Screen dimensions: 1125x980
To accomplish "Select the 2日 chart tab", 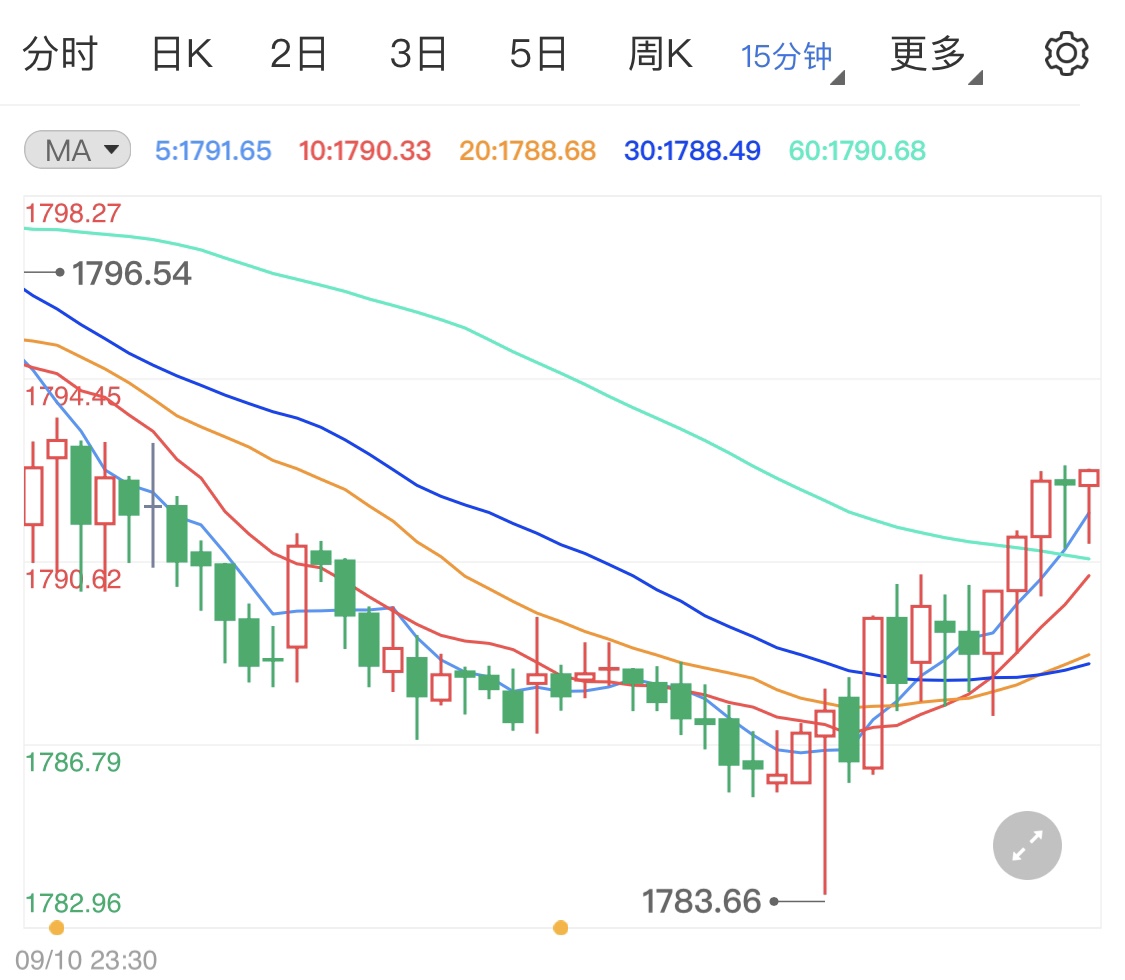I will point(298,54).
